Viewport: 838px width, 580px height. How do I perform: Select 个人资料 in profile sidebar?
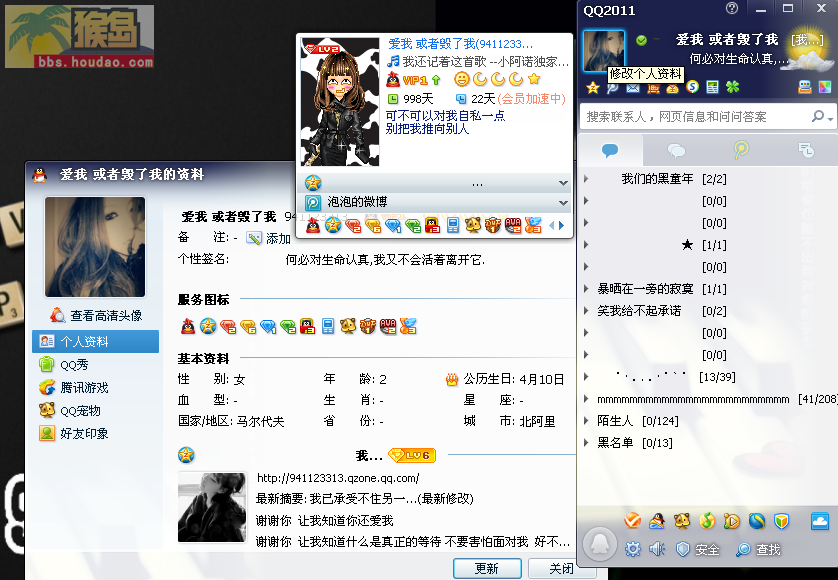pyautogui.click(x=96, y=342)
